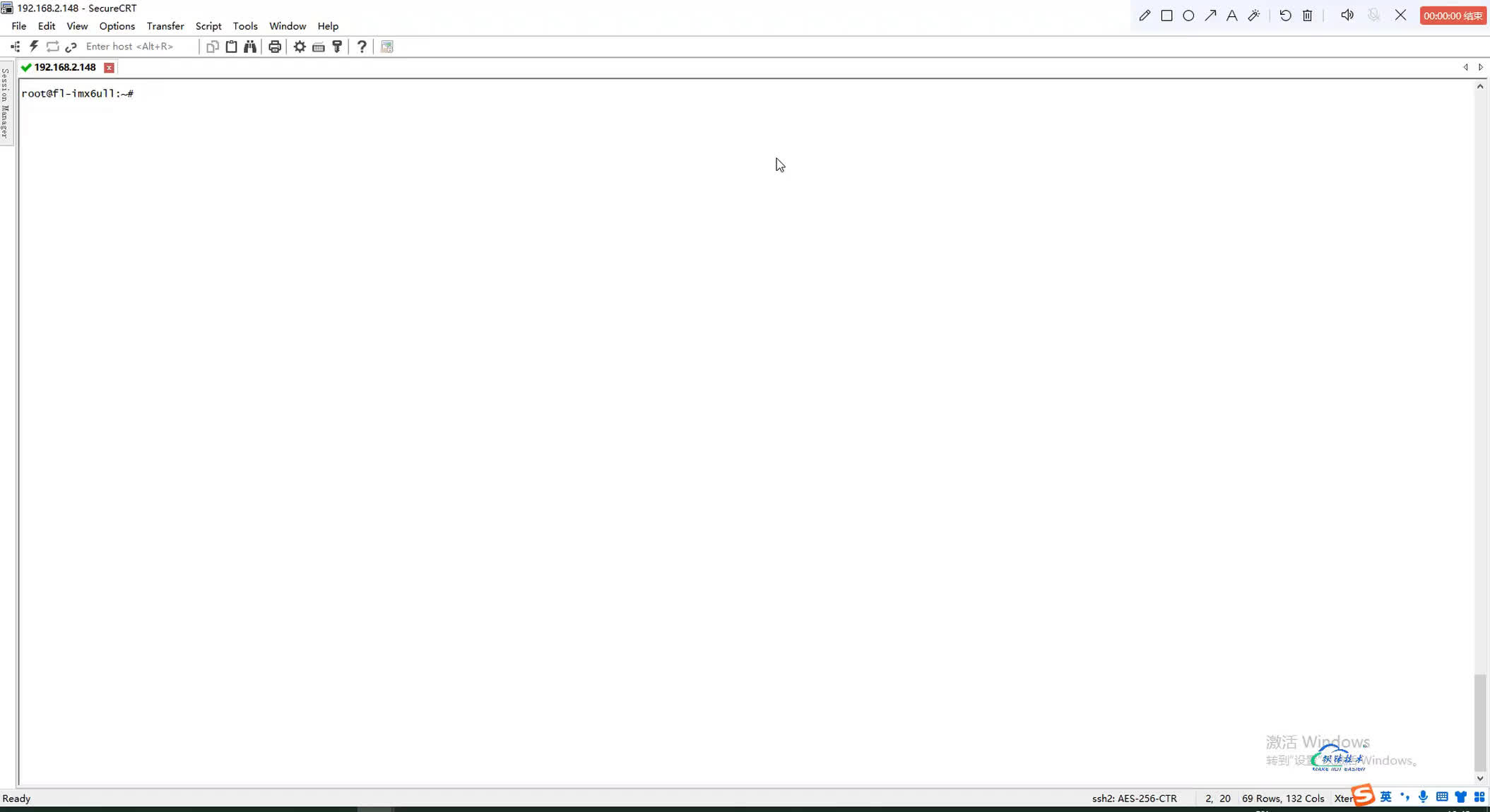Screen dimensions: 1490x812
Task: Open Find with the binoculars icon
Action: point(250,47)
